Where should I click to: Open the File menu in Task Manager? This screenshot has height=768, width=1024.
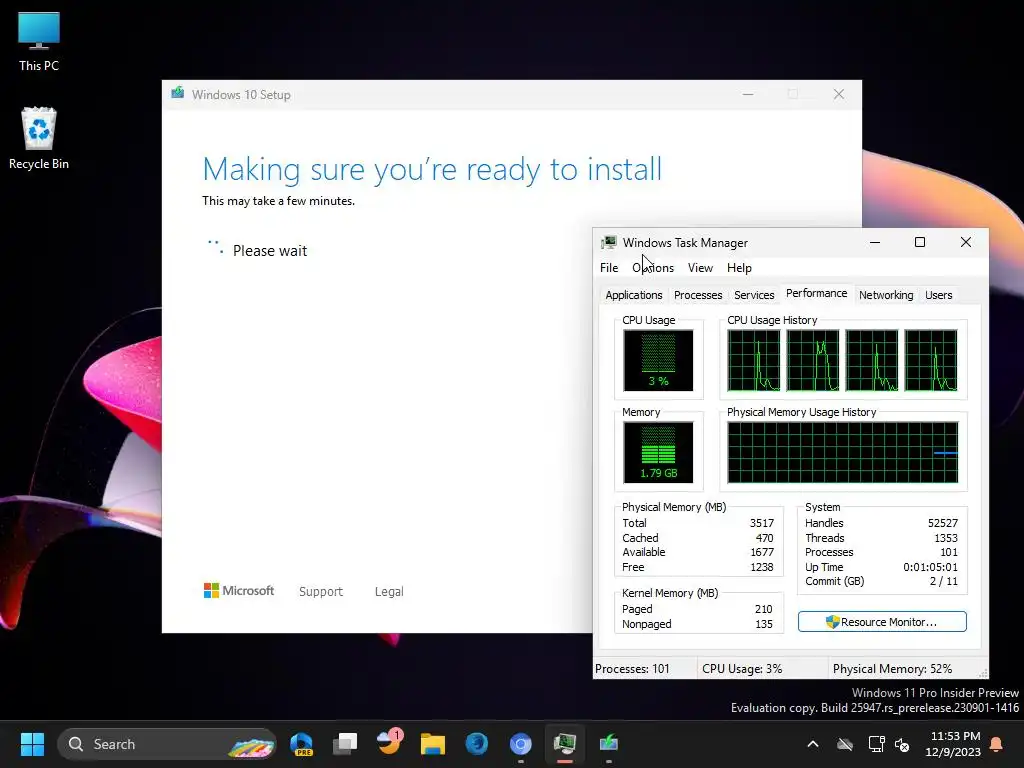tap(609, 268)
